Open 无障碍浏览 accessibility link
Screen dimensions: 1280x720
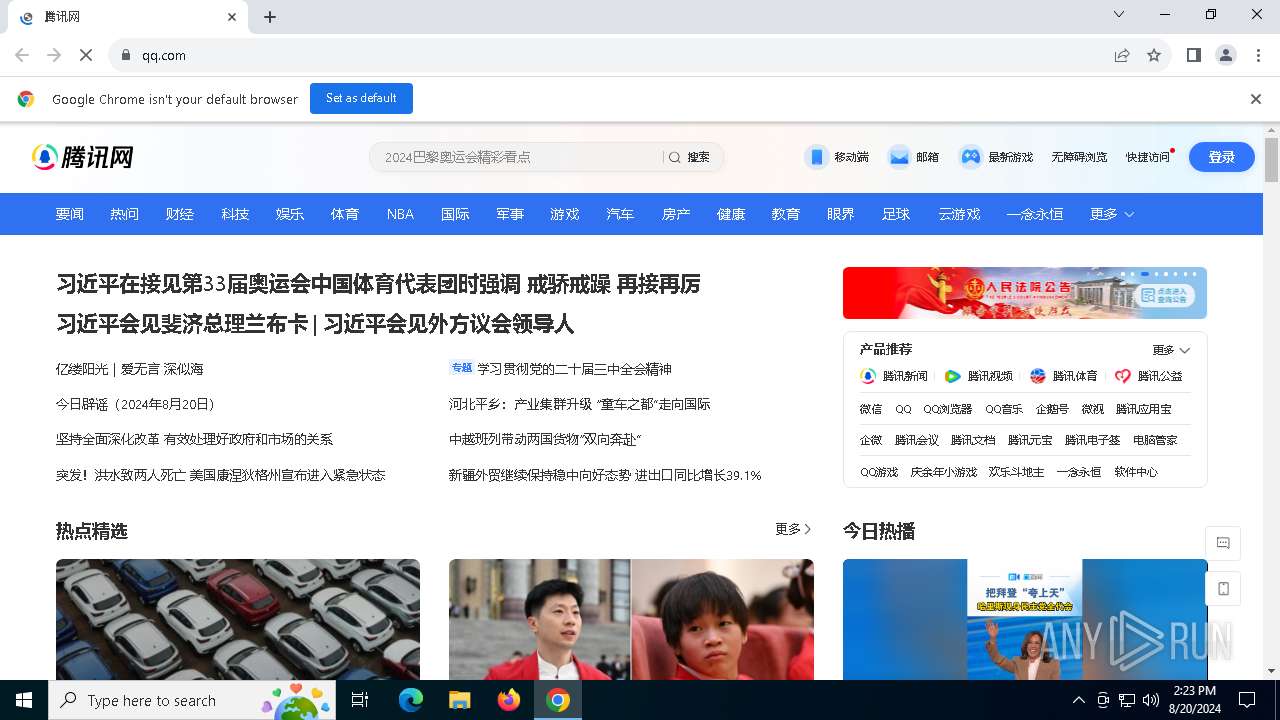tap(1079, 157)
